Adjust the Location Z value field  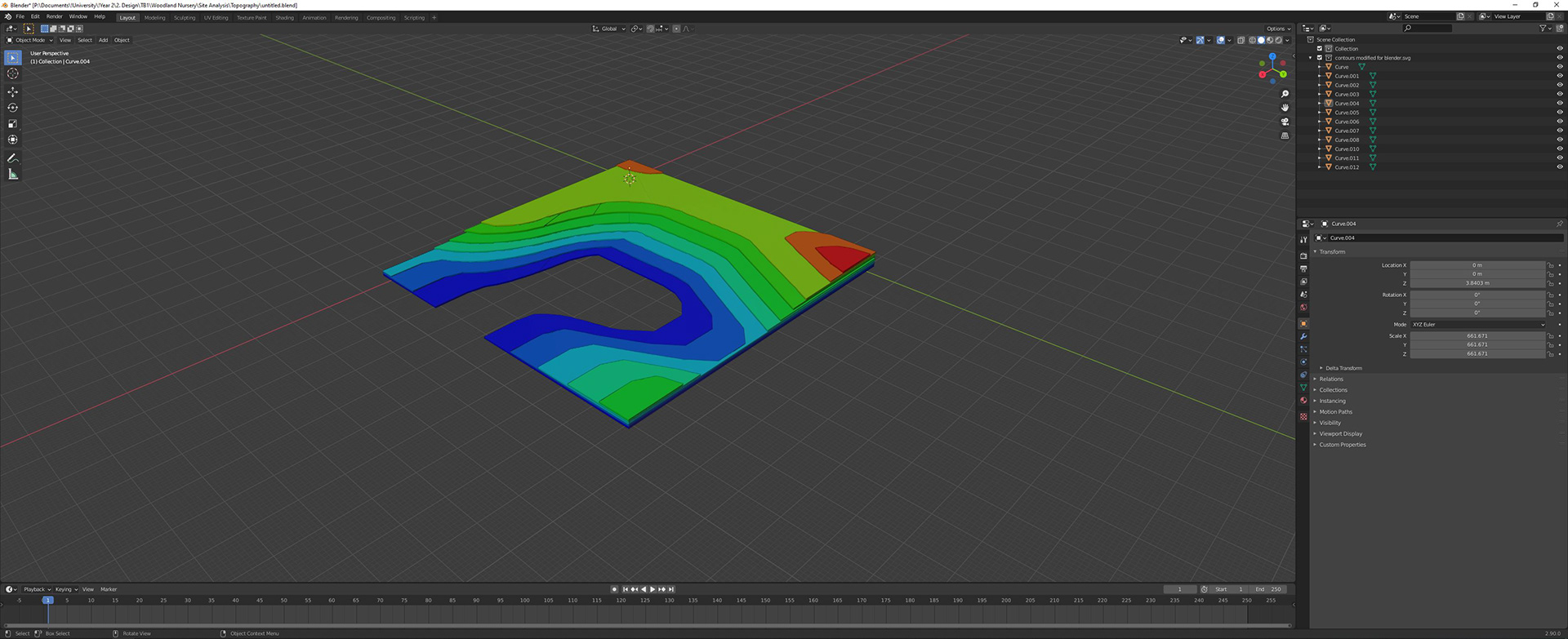tap(1477, 283)
